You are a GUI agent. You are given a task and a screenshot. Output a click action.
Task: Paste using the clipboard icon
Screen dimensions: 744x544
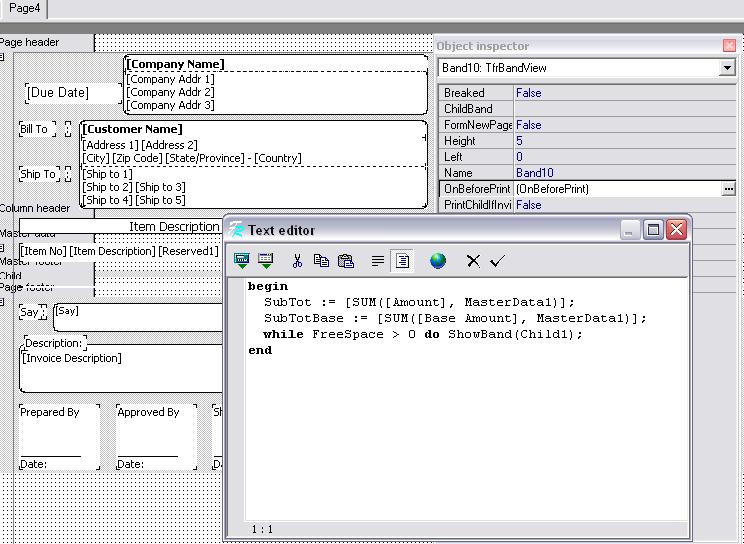tap(346, 261)
